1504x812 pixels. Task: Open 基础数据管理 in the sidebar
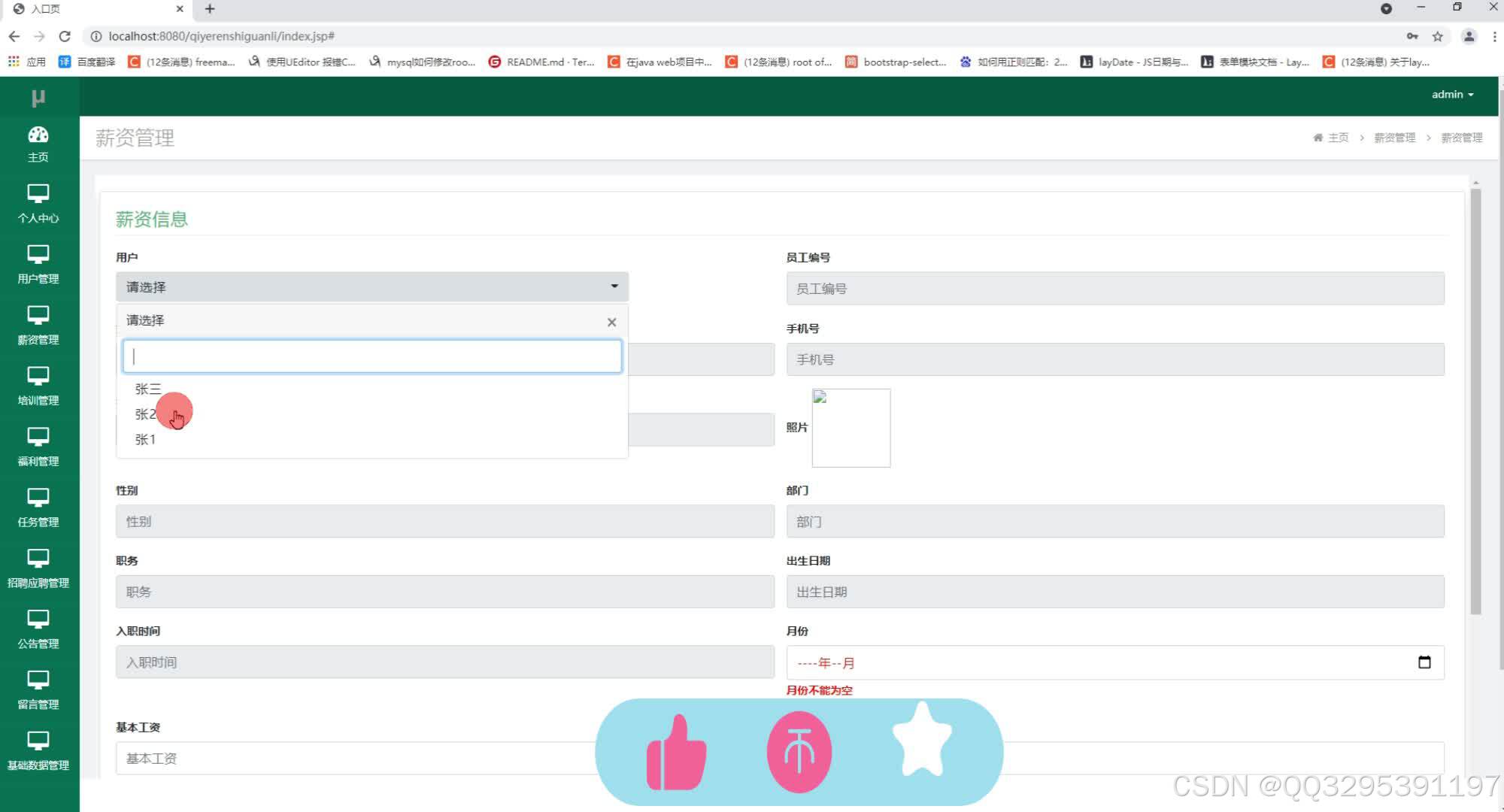[x=38, y=752]
